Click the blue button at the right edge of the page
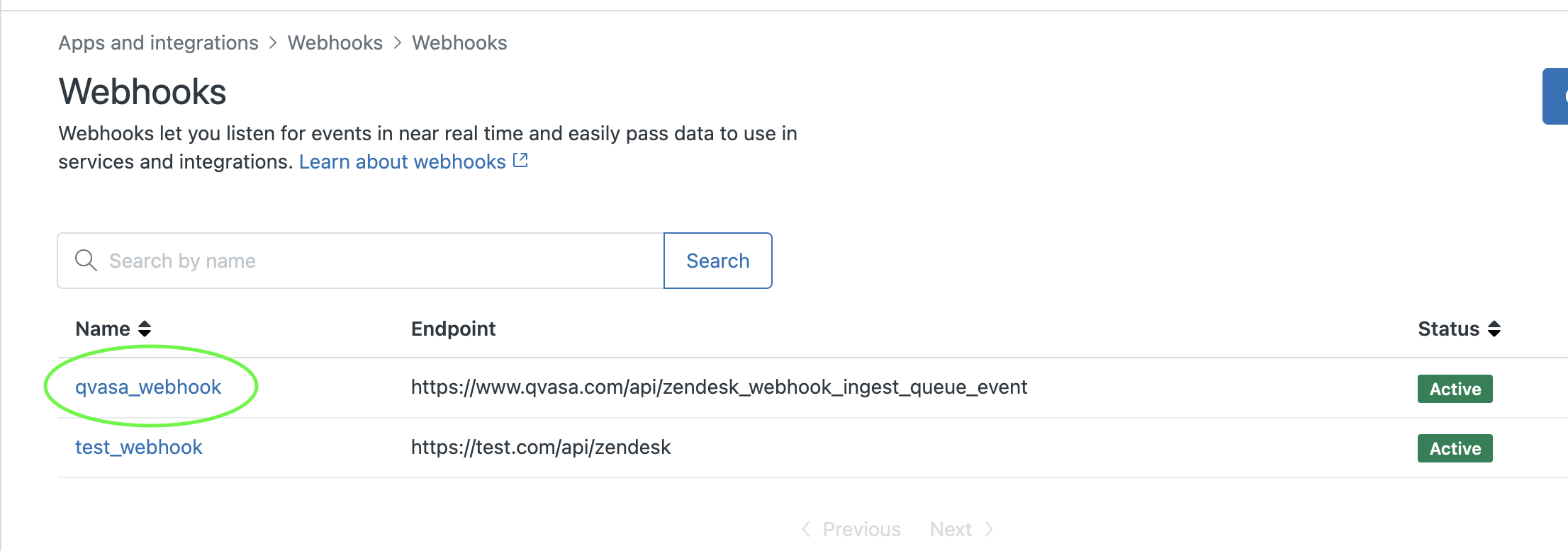This screenshot has width=1568, height=551. 1555,96
